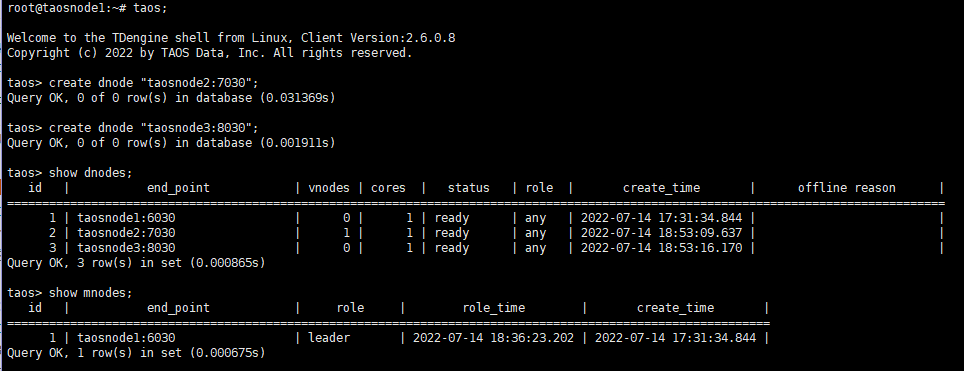Click the vnodes value 1 for taosnode2:7030
Screen dimensions: 964x371
coord(346,233)
